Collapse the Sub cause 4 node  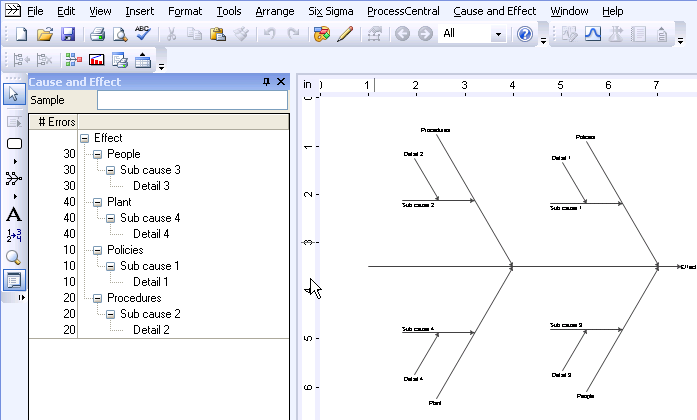coord(111,218)
